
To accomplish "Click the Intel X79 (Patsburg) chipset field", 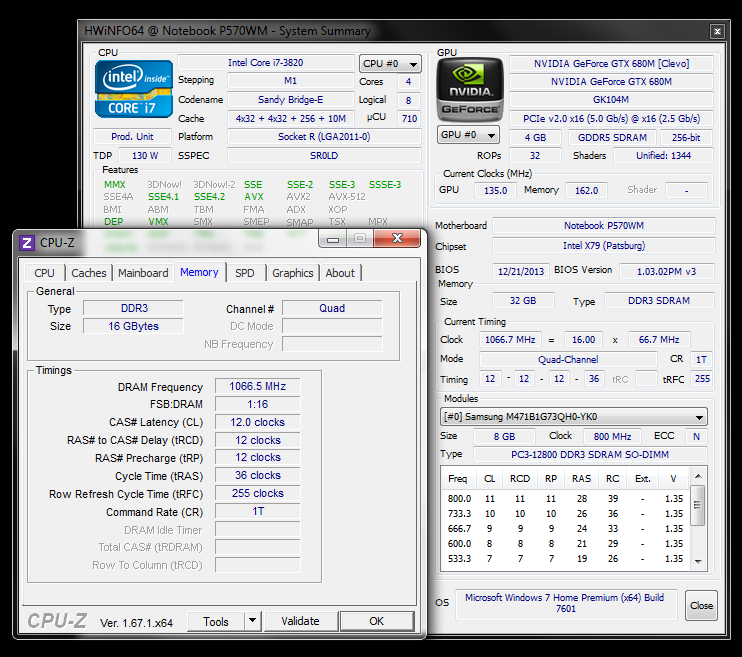I will tap(604, 246).
